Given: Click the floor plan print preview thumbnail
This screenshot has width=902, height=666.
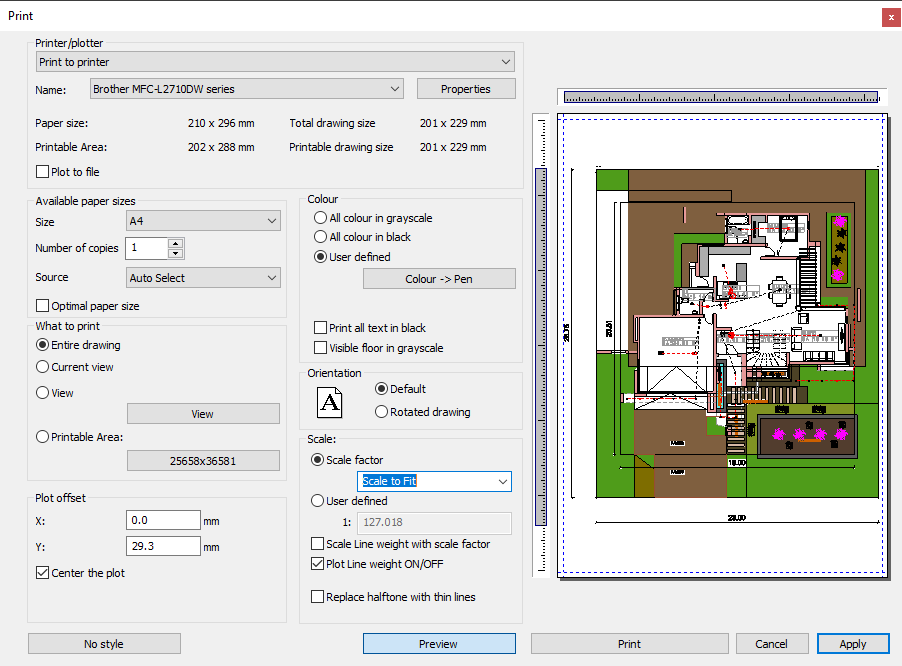Looking at the screenshot, I should [x=723, y=345].
